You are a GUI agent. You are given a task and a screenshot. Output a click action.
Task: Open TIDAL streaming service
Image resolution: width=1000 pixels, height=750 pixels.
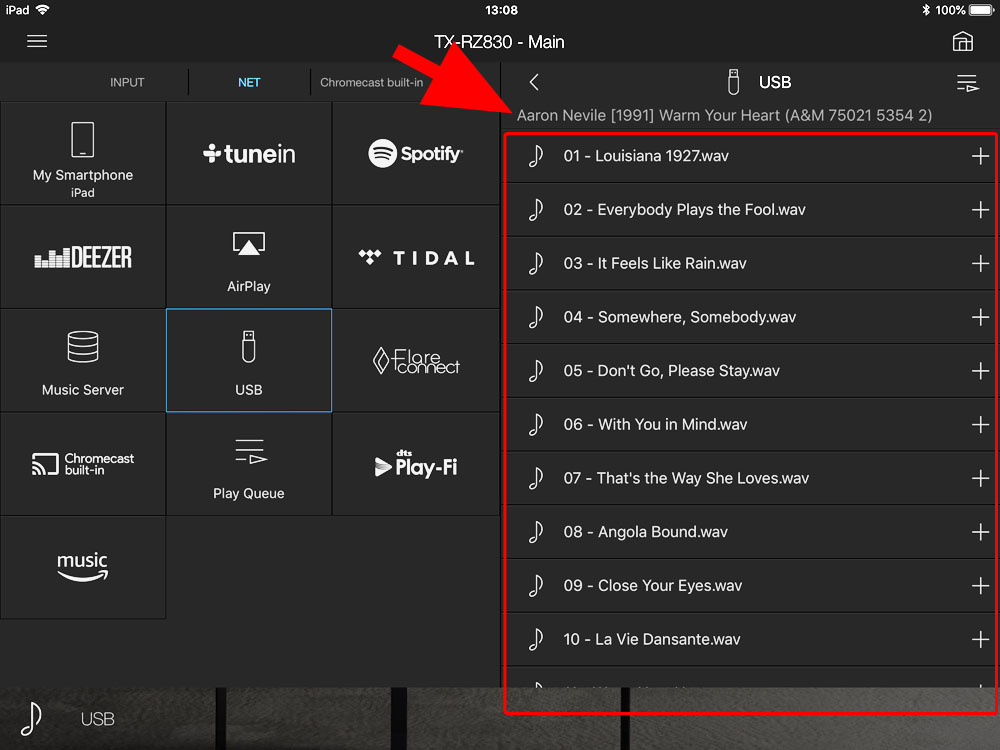tap(415, 258)
